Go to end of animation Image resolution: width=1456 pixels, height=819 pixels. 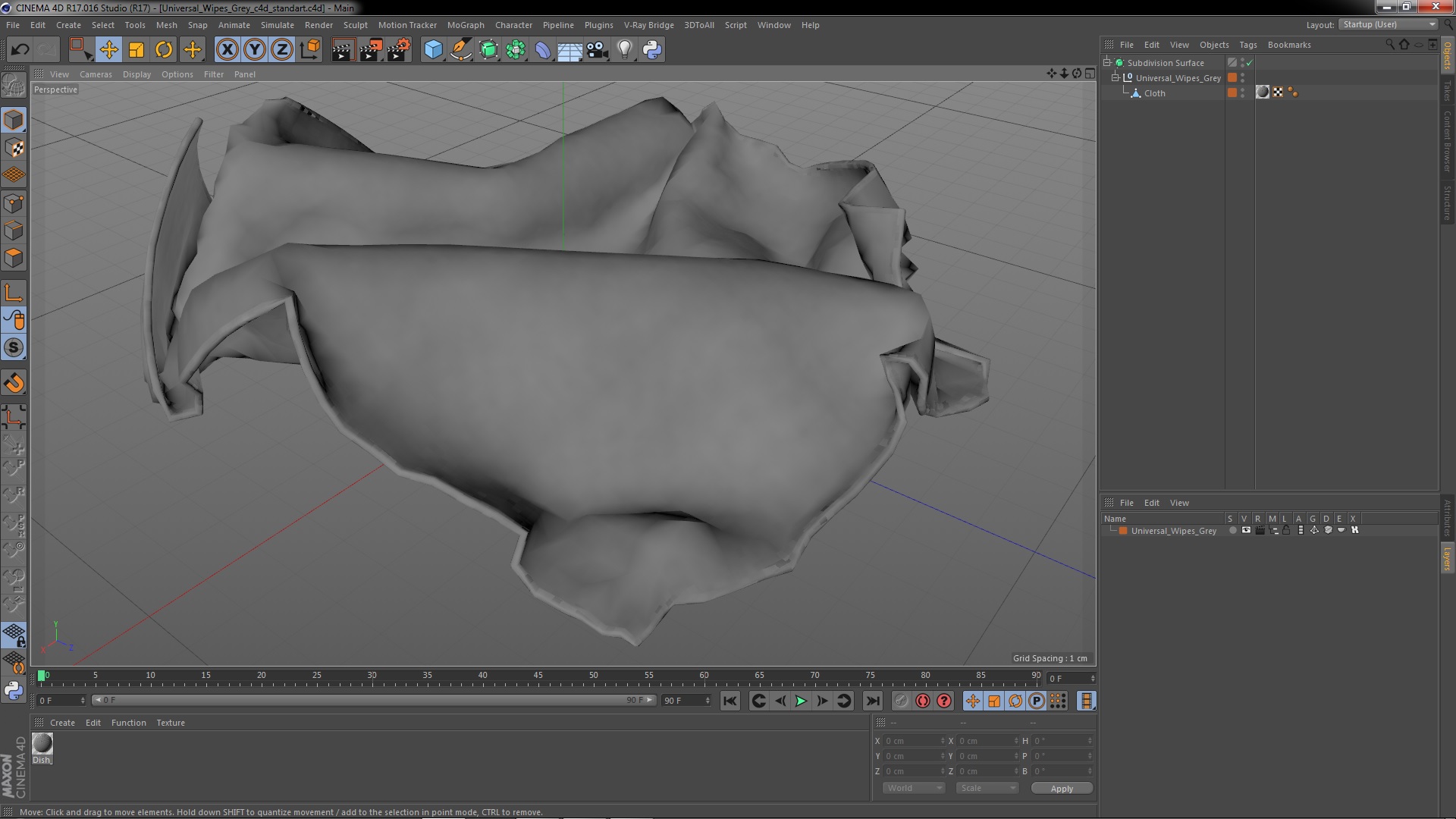pyautogui.click(x=873, y=701)
